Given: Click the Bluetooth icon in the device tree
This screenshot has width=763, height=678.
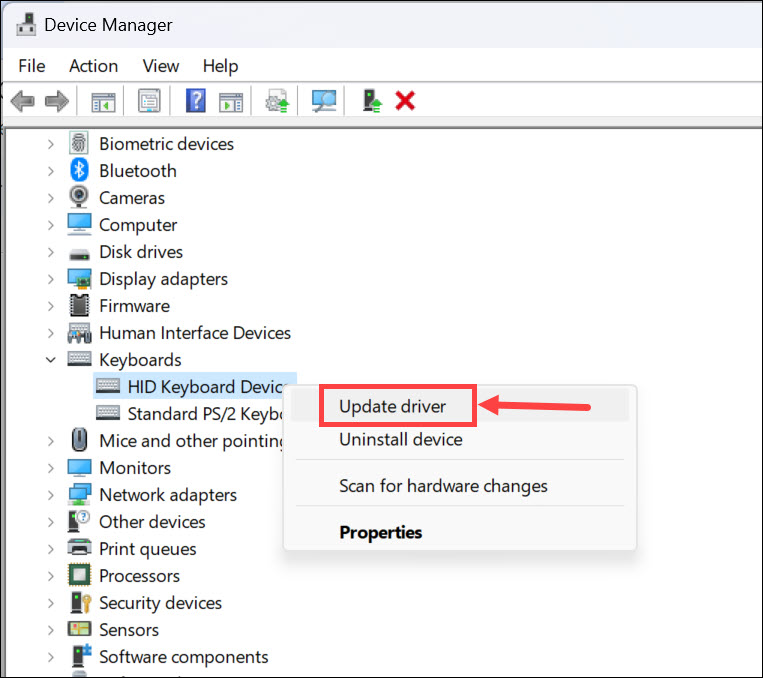Looking at the screenshot, I should pos(79,171).
